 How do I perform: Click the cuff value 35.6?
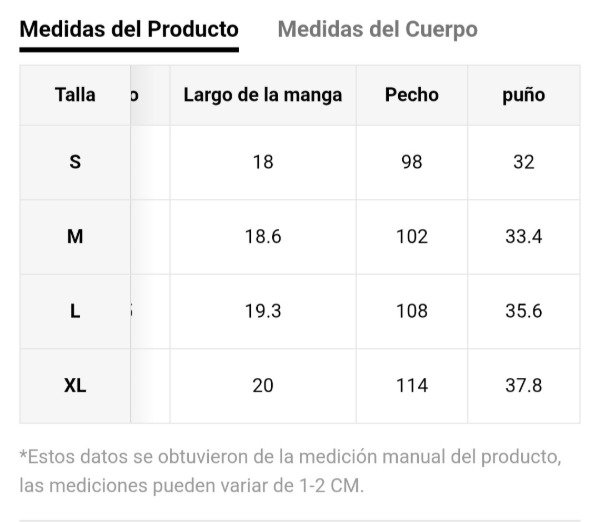click(524, 311)
